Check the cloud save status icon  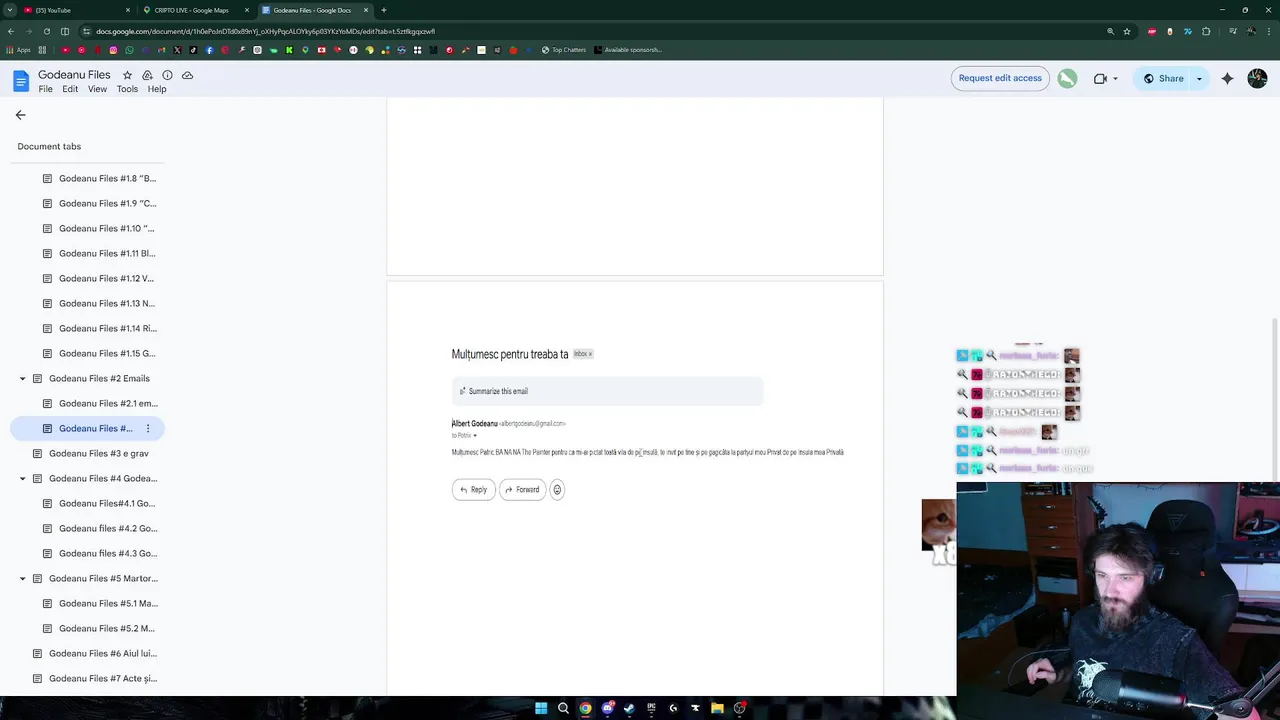coord(187,75)
